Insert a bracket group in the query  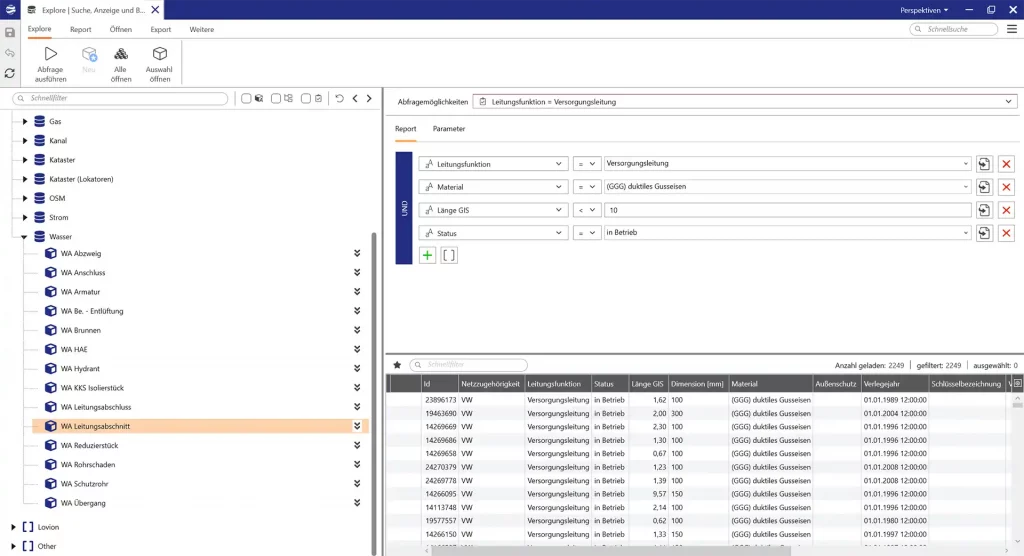coord(449,256)
